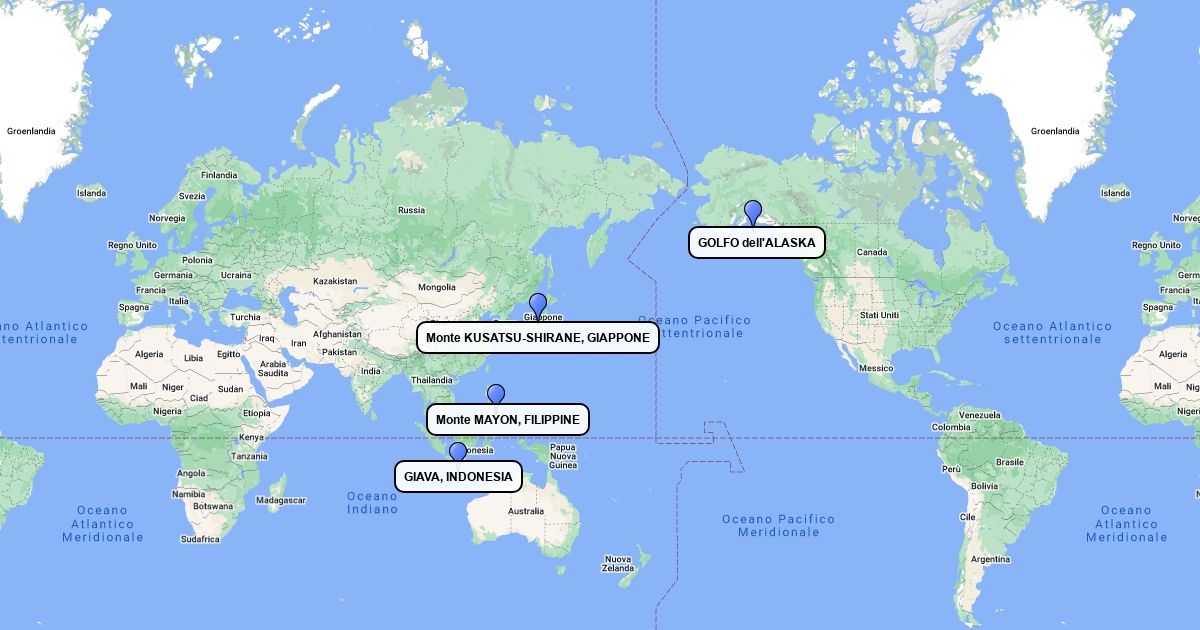Click the Russia country label
The width and height of the screenshot is (1200, 630).
[x=411, y=210]
